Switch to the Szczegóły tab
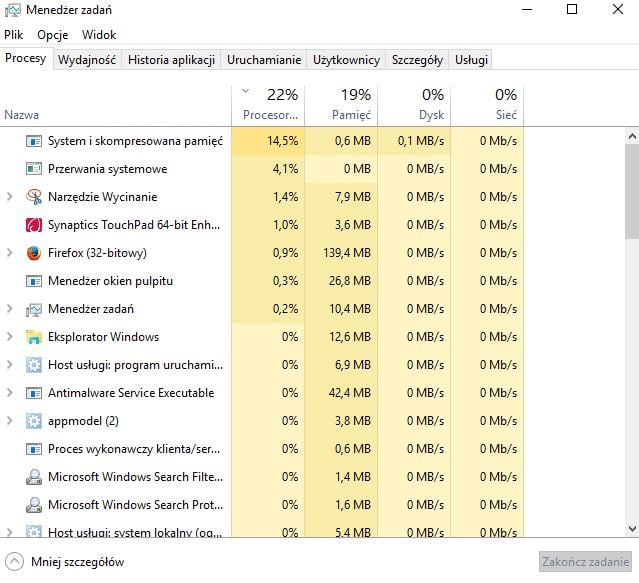The width and height of the screenshot is (639, 583). pyautogui.click(x=417, y=60)
